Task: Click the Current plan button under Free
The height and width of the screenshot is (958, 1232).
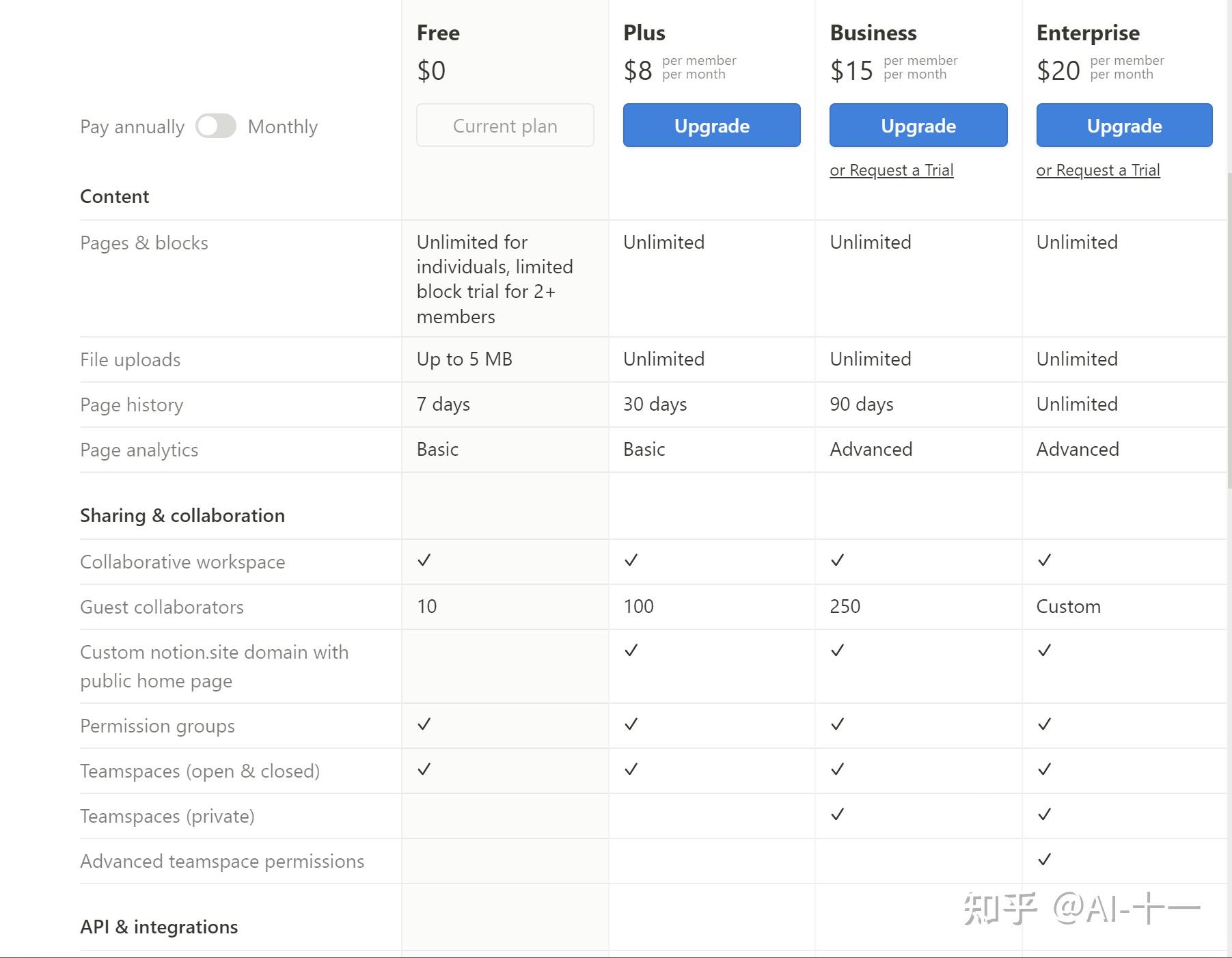Action: coord(505,126)
